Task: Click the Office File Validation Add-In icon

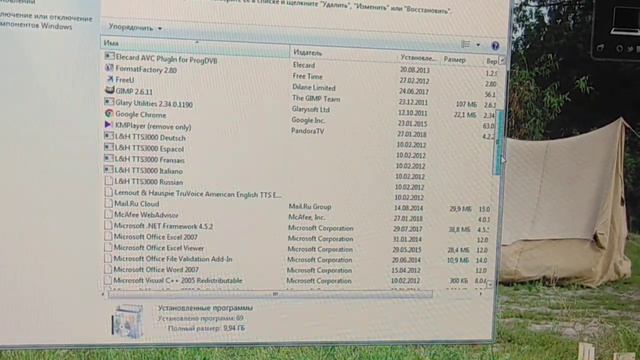Action: (108, 258)
